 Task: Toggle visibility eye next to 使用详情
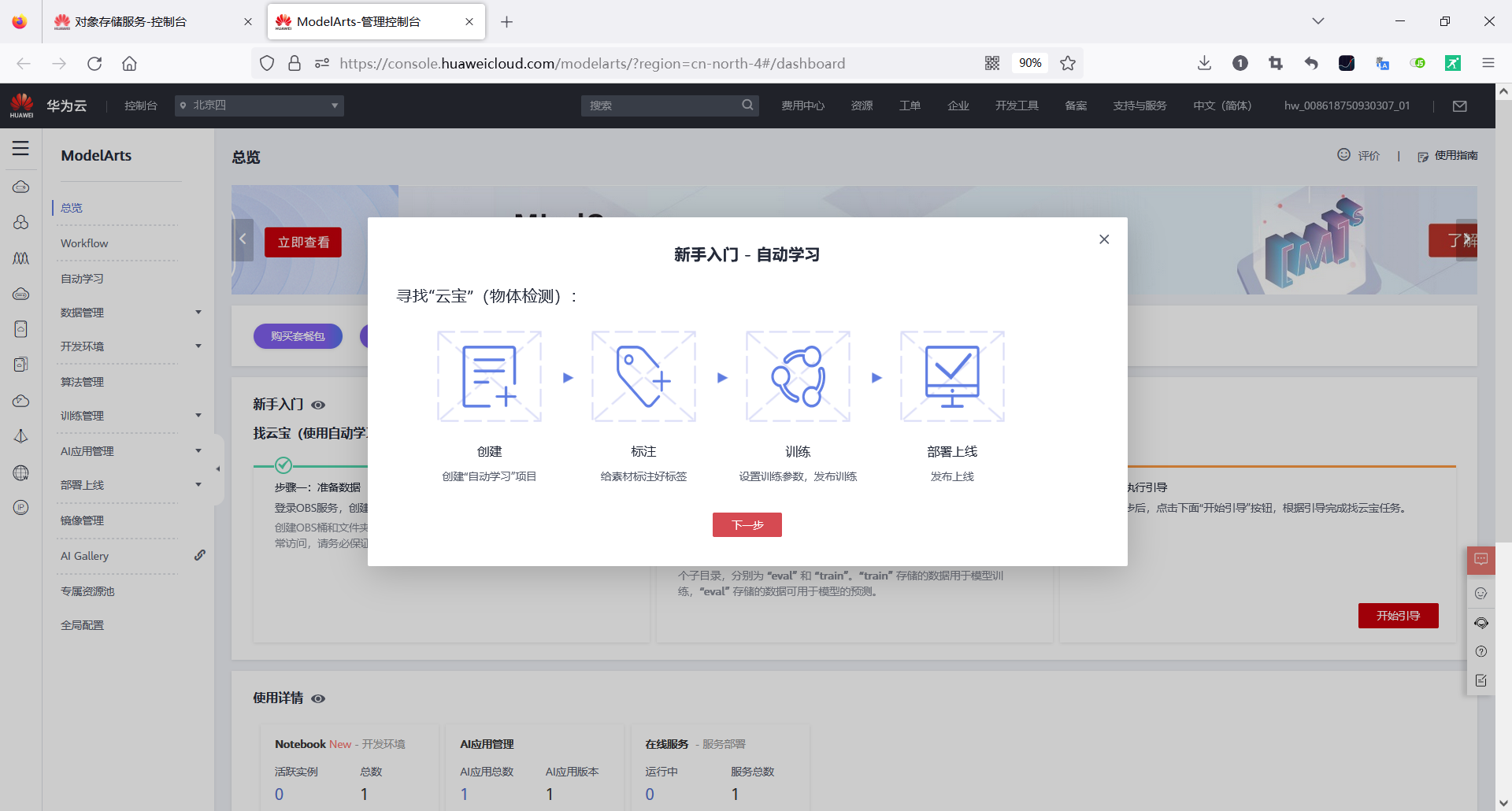coord(318,698)
